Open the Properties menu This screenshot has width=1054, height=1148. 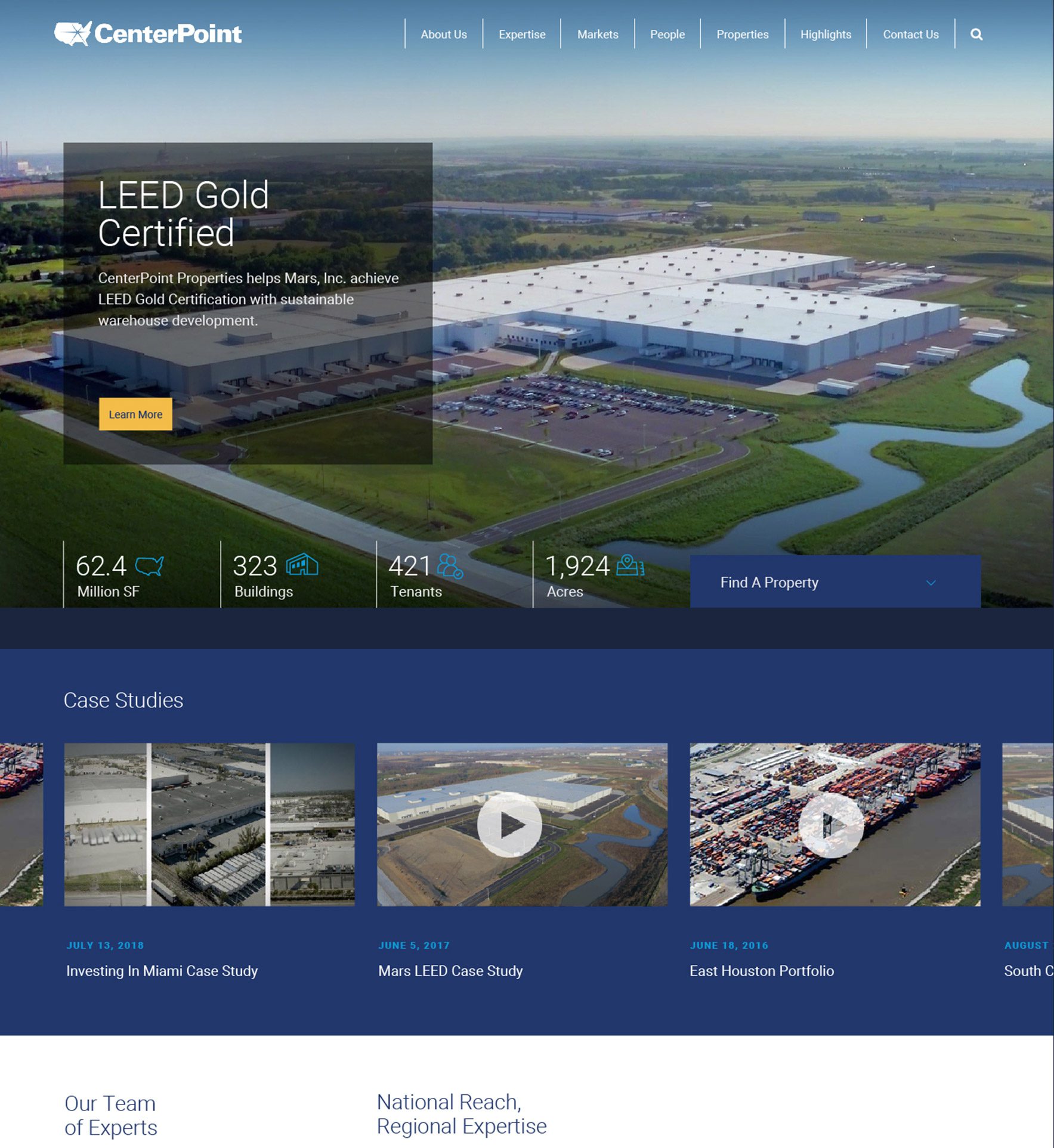click(743, 35)
